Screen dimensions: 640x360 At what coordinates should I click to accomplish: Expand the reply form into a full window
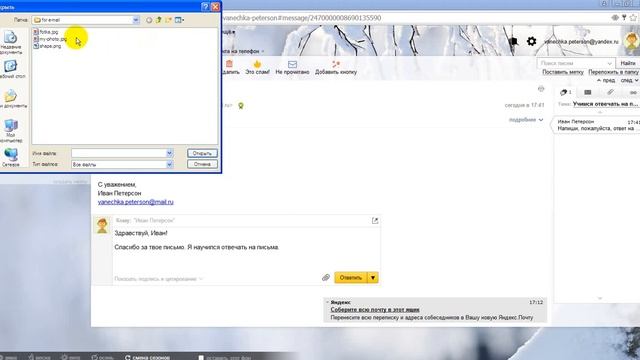[x=375, y=220]
